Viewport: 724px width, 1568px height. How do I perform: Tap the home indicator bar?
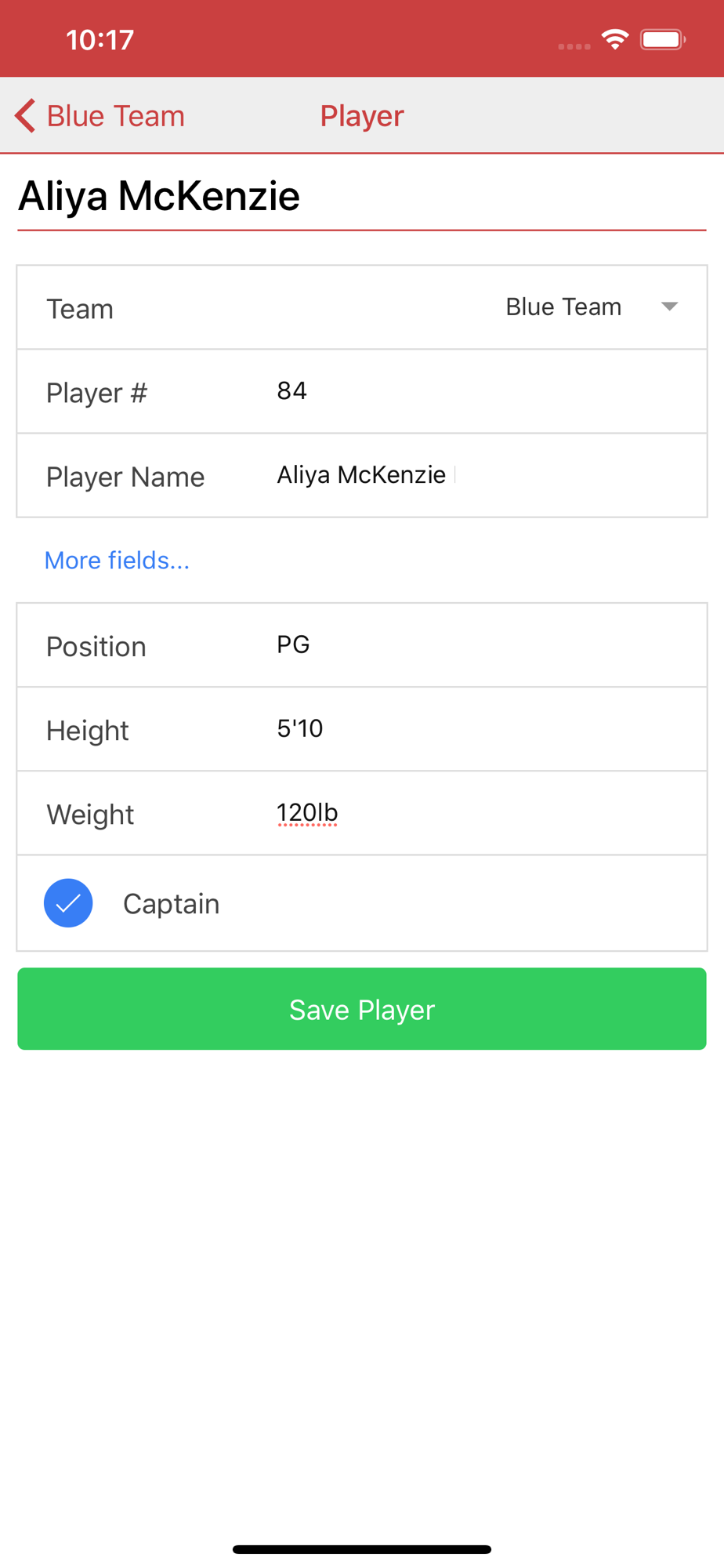tap(362, 1549)
